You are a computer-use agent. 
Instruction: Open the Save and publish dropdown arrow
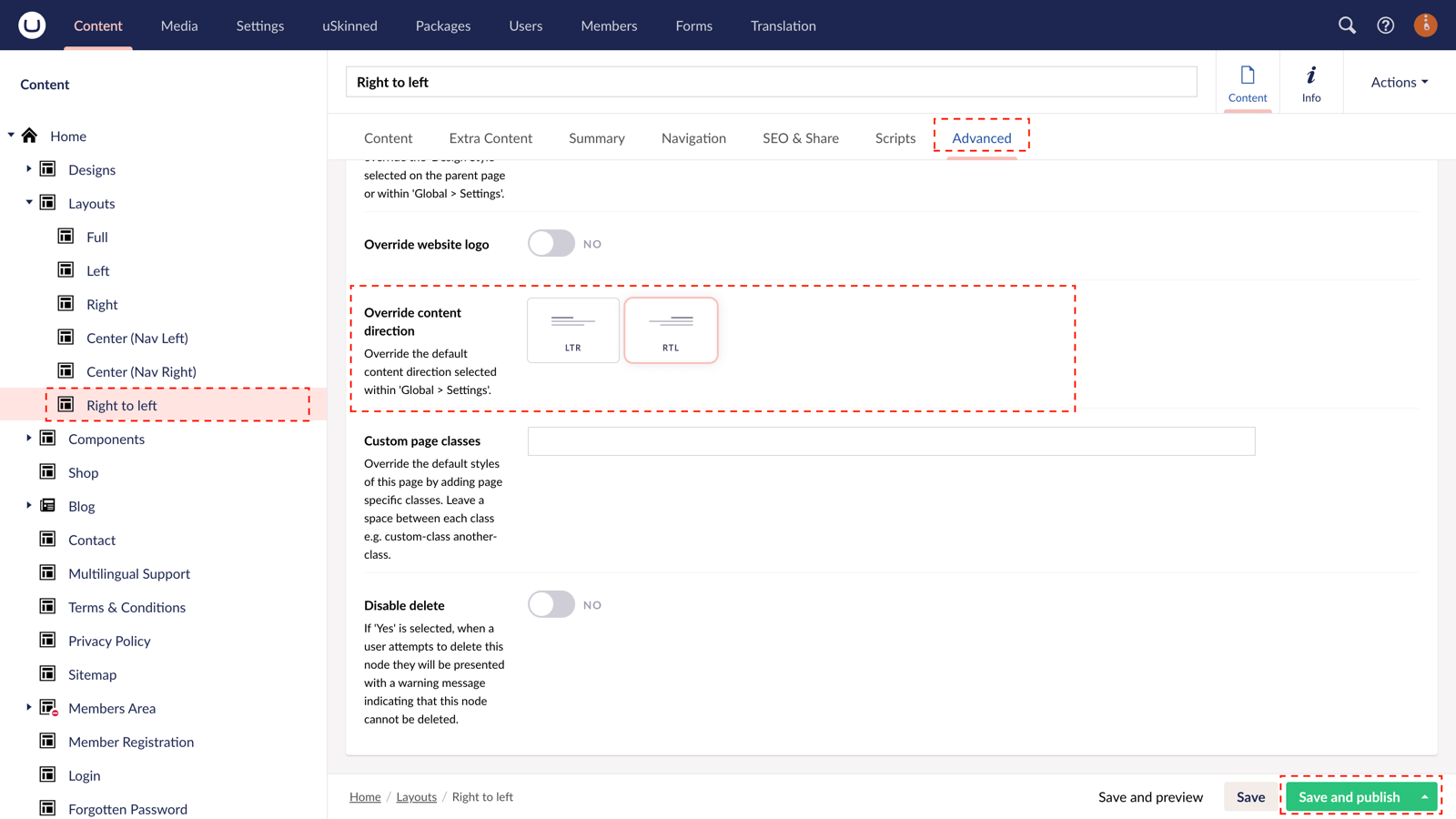pyautogui.click(x=1424, y=796)
